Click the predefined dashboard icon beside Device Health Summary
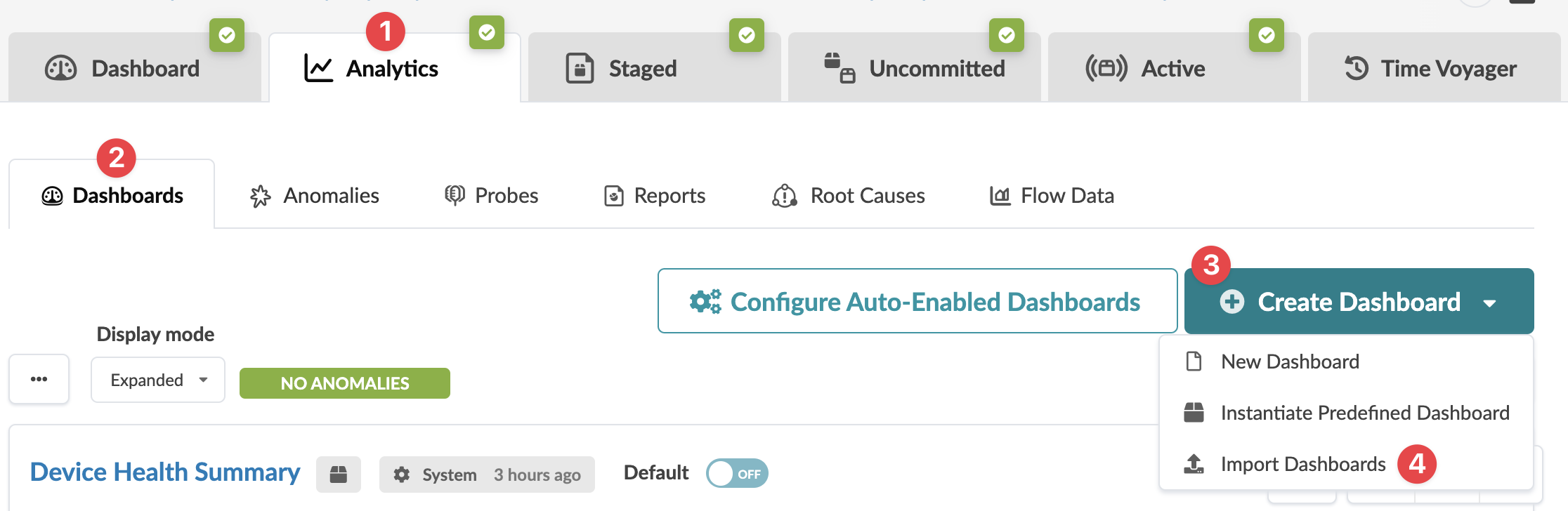This screenshot has height=511, width=1568. [338, 474]
